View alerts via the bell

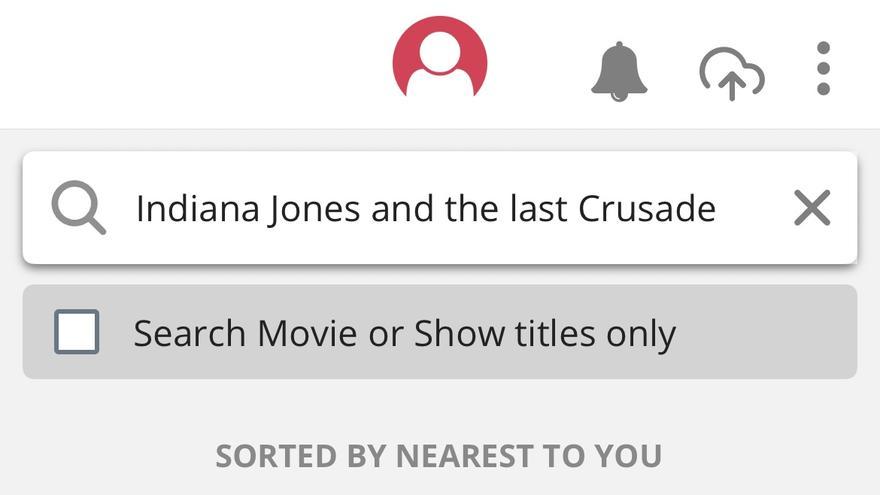tap(619, 71)
